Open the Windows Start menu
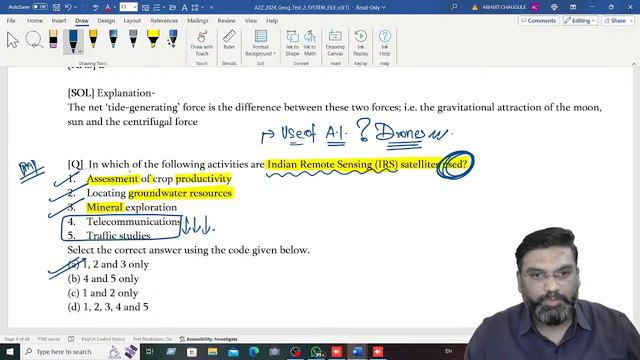 [x=10, y=351]
